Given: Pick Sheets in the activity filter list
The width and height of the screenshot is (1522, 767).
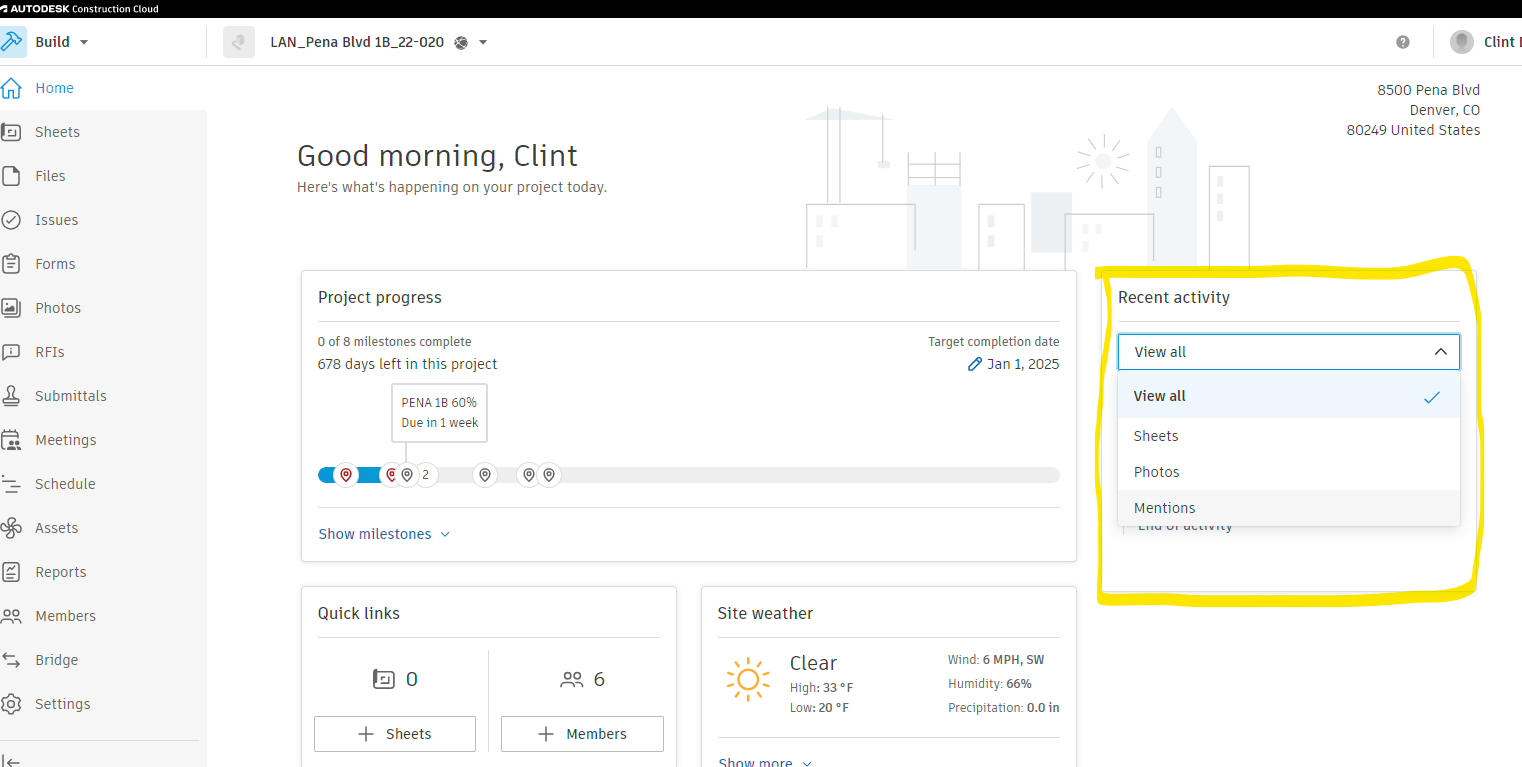Looking at the screenshot, I should pos(1156,436).
